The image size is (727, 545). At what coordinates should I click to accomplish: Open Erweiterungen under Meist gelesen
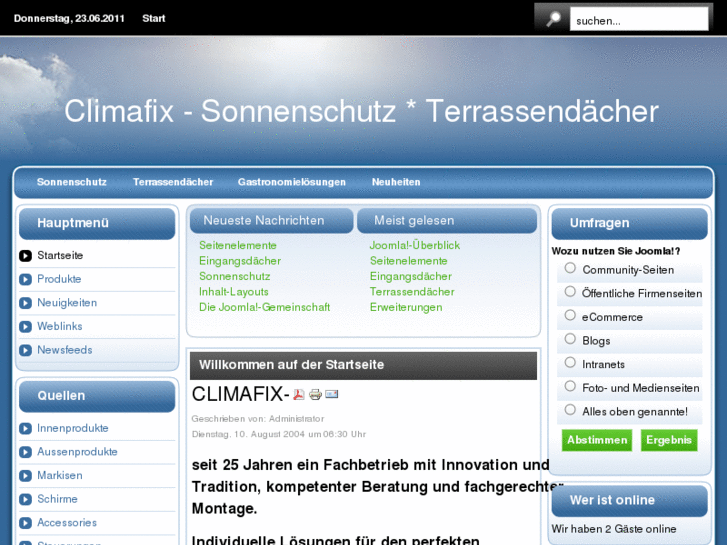406,307
